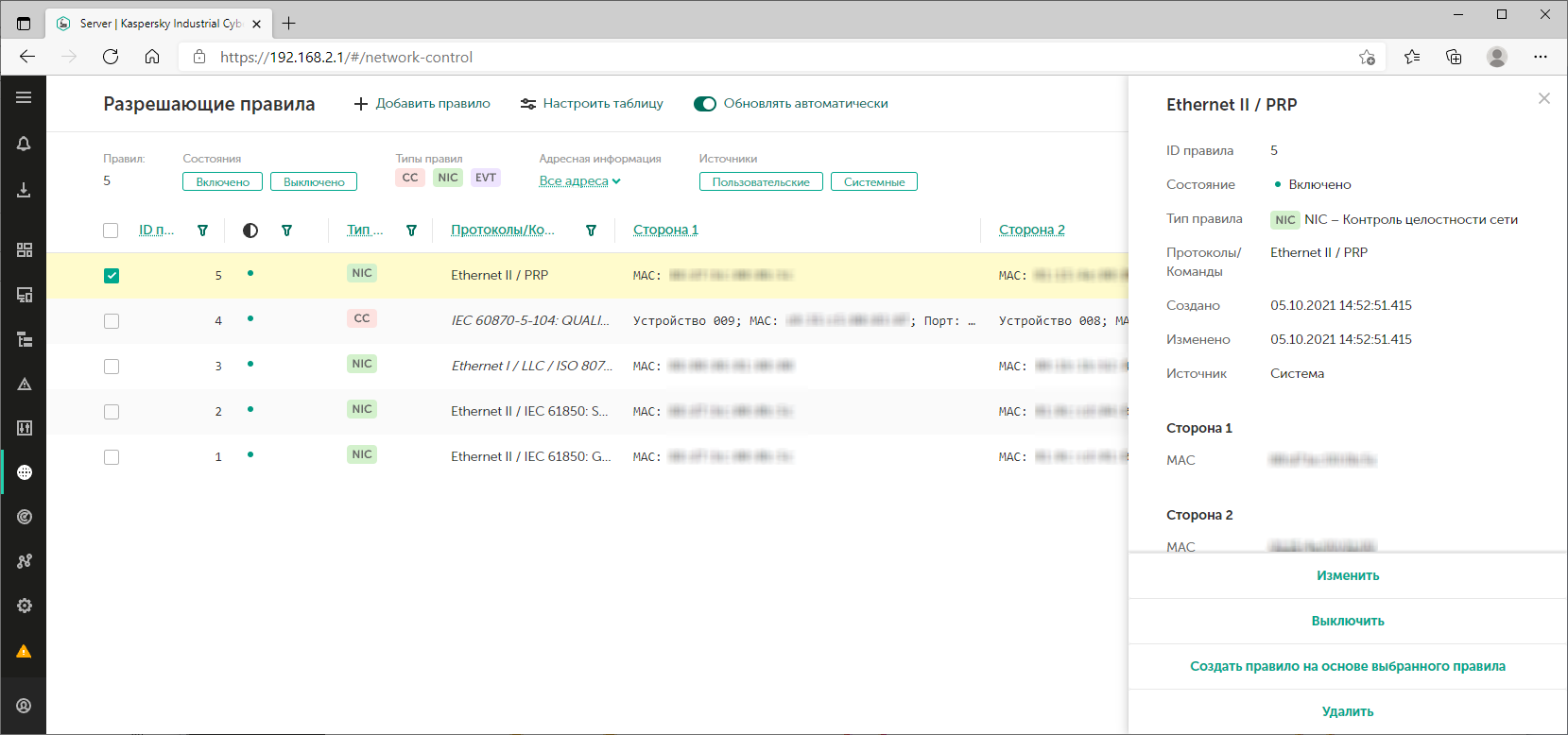Uncheck the checkbox for rule 5
This screenshot has height=735, width=1568.
pos(112,276)
